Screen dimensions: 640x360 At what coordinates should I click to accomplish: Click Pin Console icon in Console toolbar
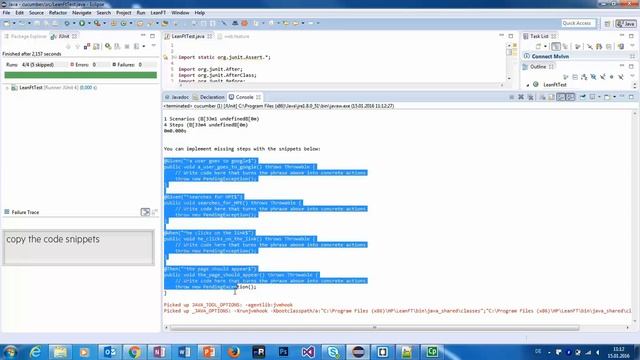(x=583, y=97)
